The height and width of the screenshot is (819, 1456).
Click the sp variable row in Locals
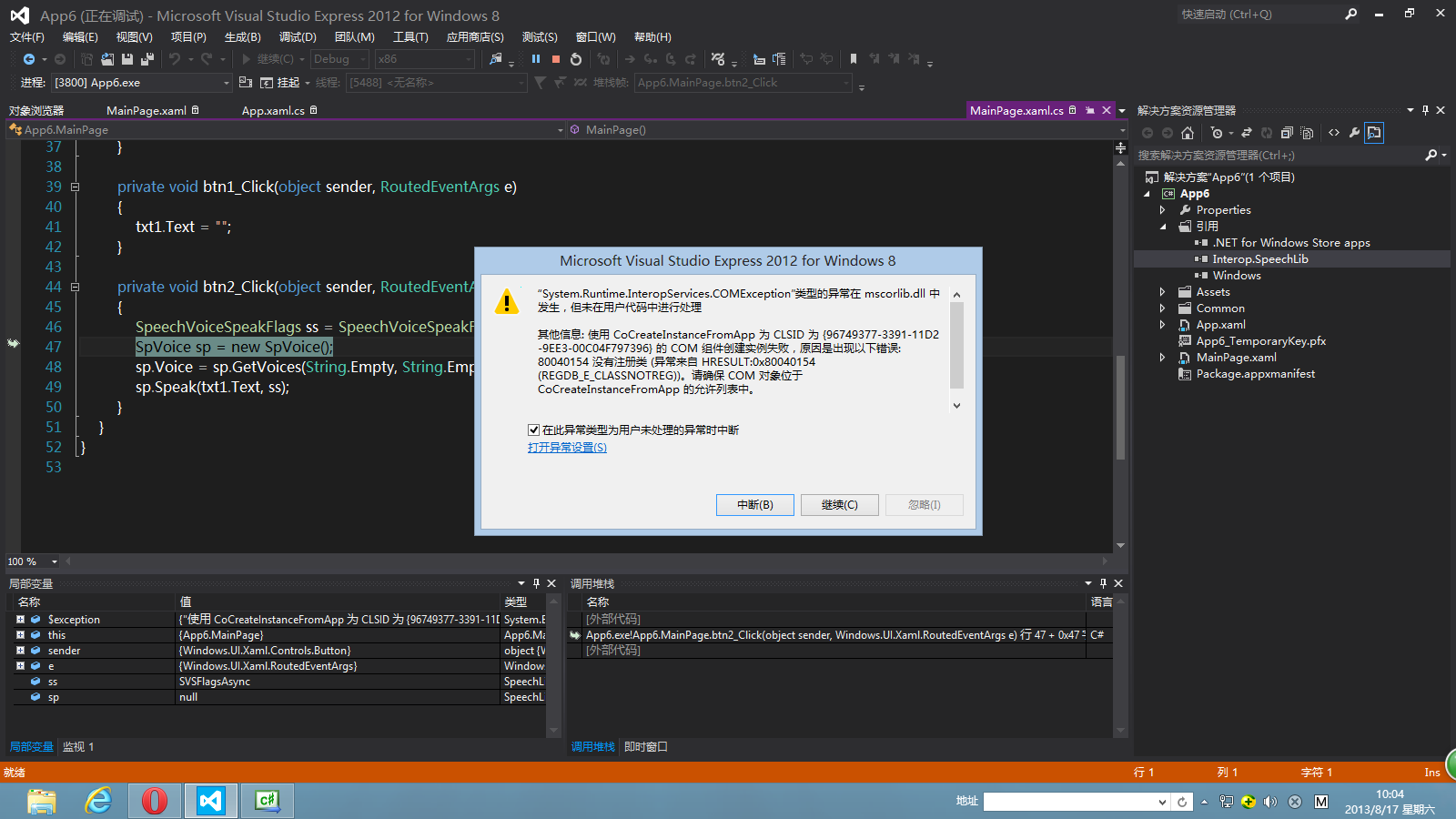point(279,698)
